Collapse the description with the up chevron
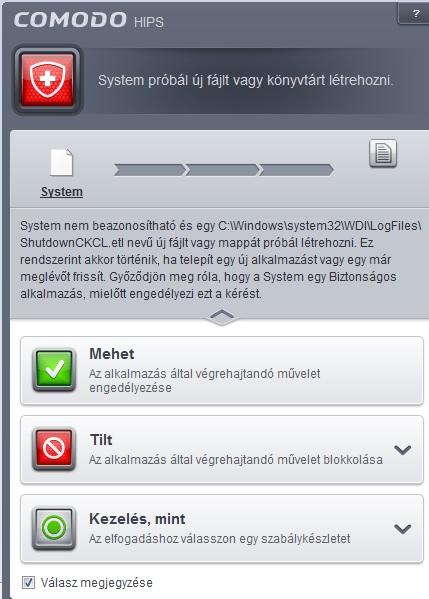Screen dimensions: 429x599 pos(222,316)
